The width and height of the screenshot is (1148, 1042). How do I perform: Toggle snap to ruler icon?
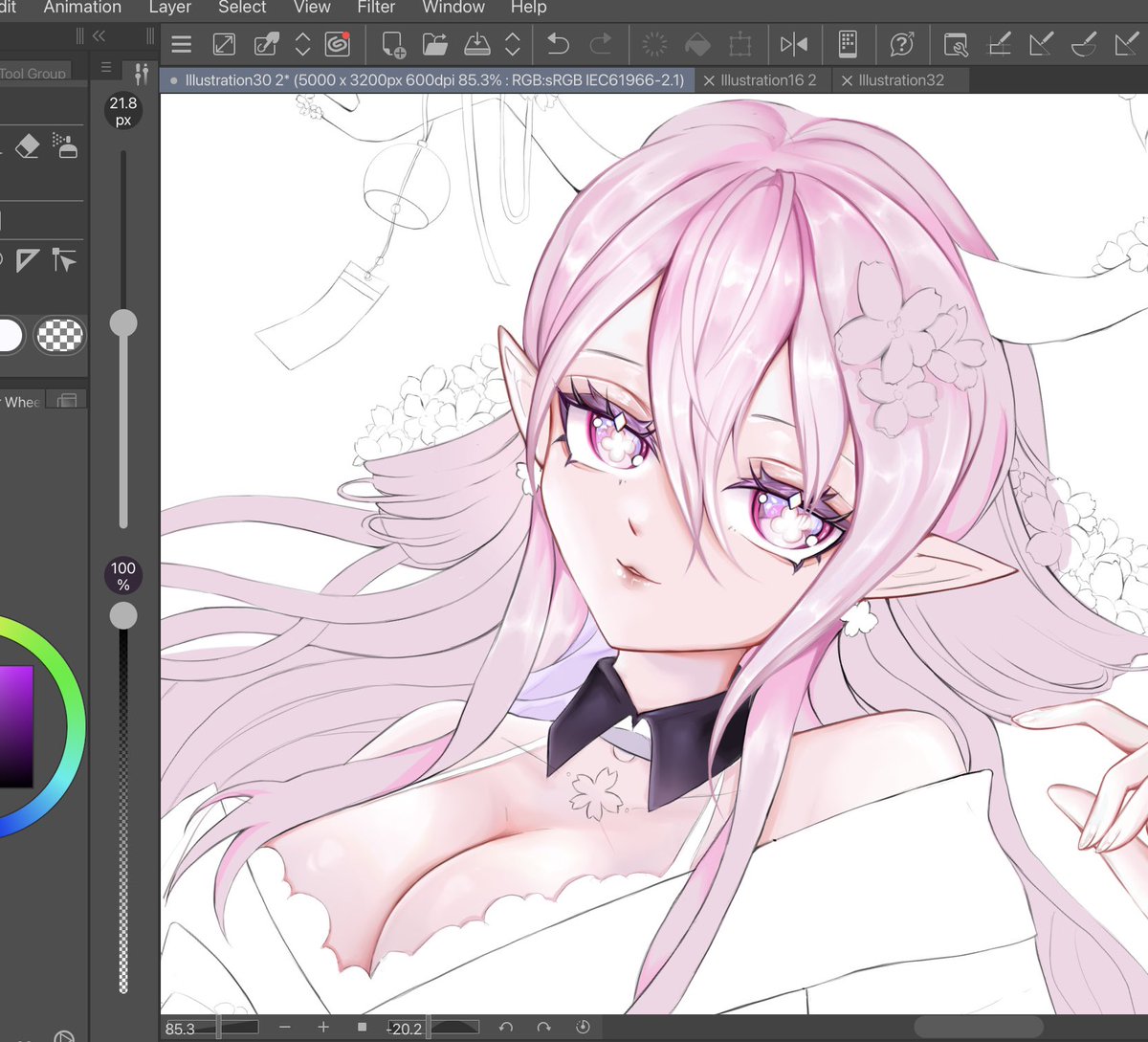tap(999, 44)
